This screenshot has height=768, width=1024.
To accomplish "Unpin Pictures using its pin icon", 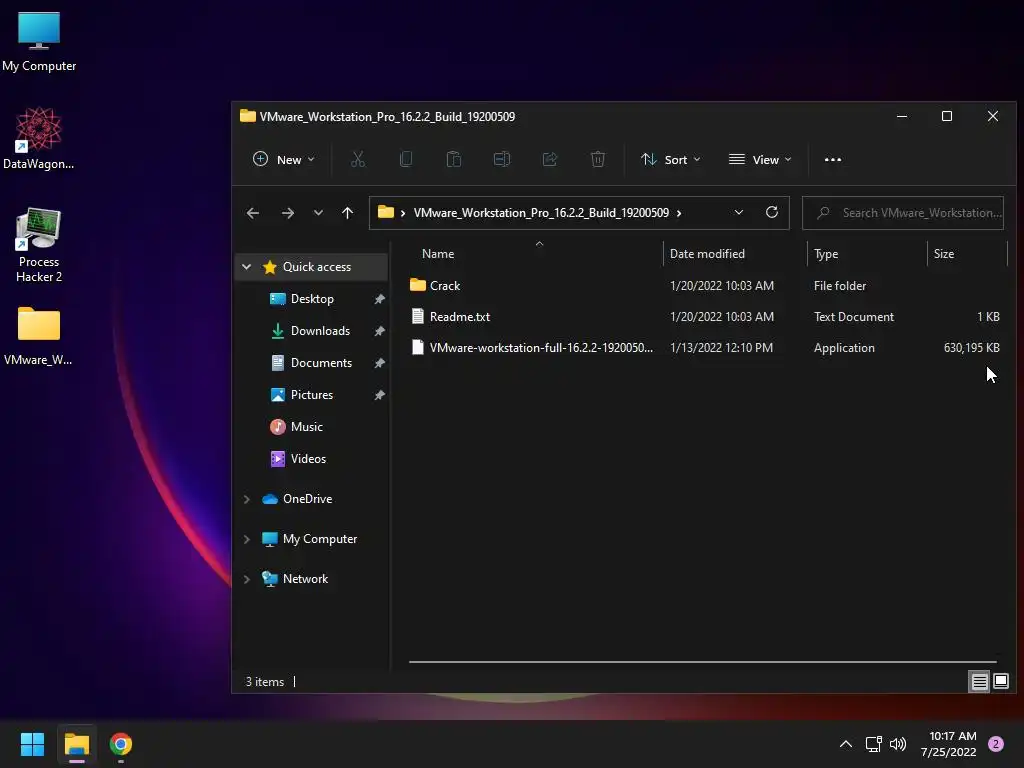I will click(x=379, y=395).
